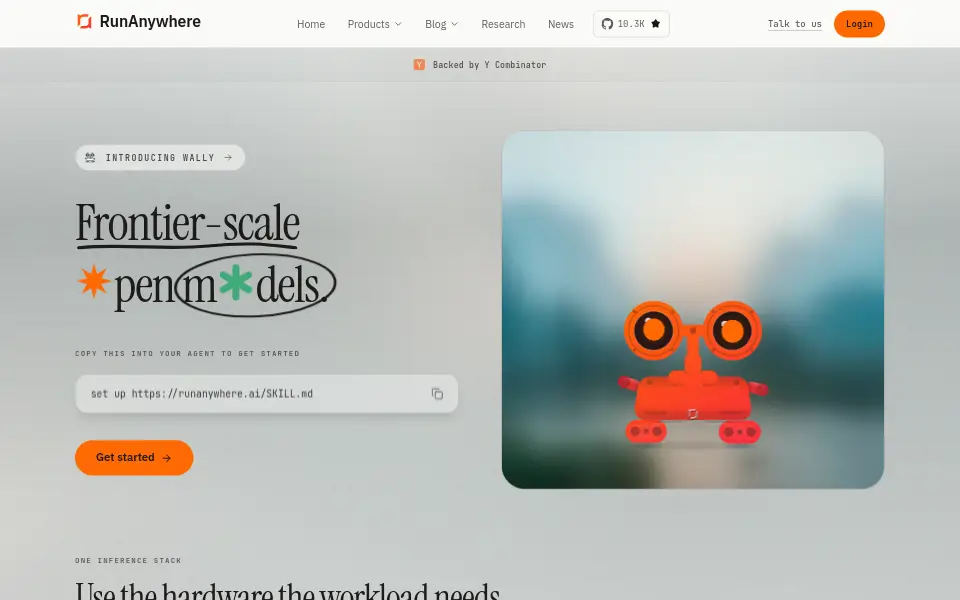Screen dimensions: 960x600
Task: Click the RunAnywhere logo icon
Action: [x=84, y=21]
